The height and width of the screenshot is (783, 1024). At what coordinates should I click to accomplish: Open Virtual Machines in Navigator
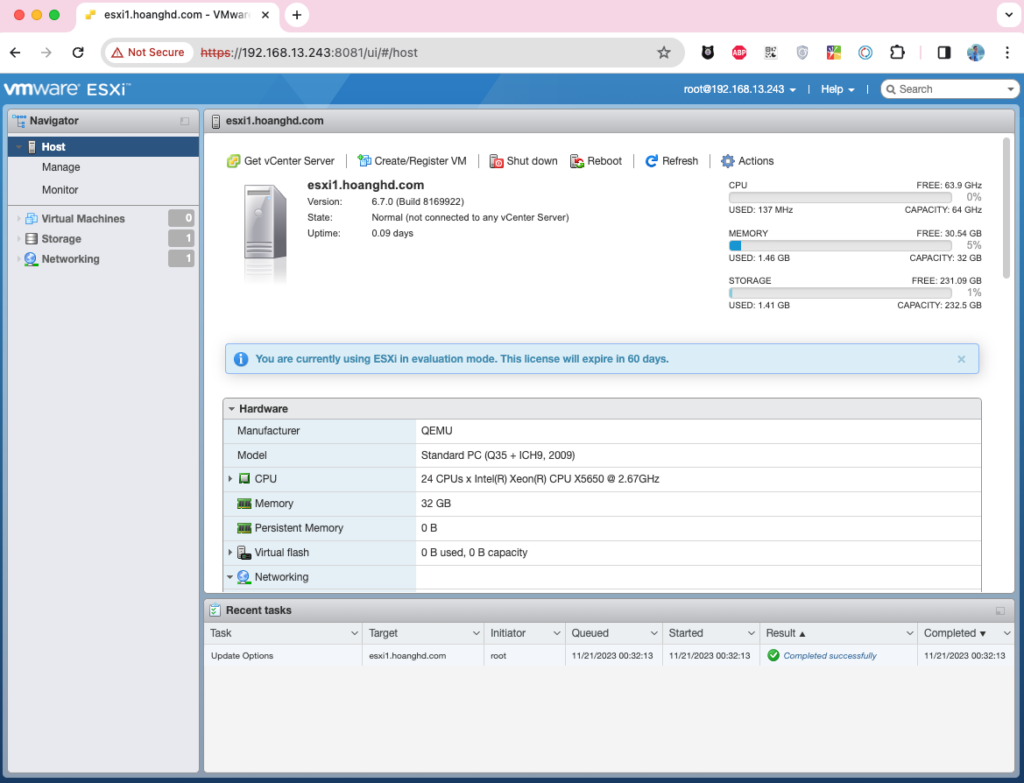point(83,219)
